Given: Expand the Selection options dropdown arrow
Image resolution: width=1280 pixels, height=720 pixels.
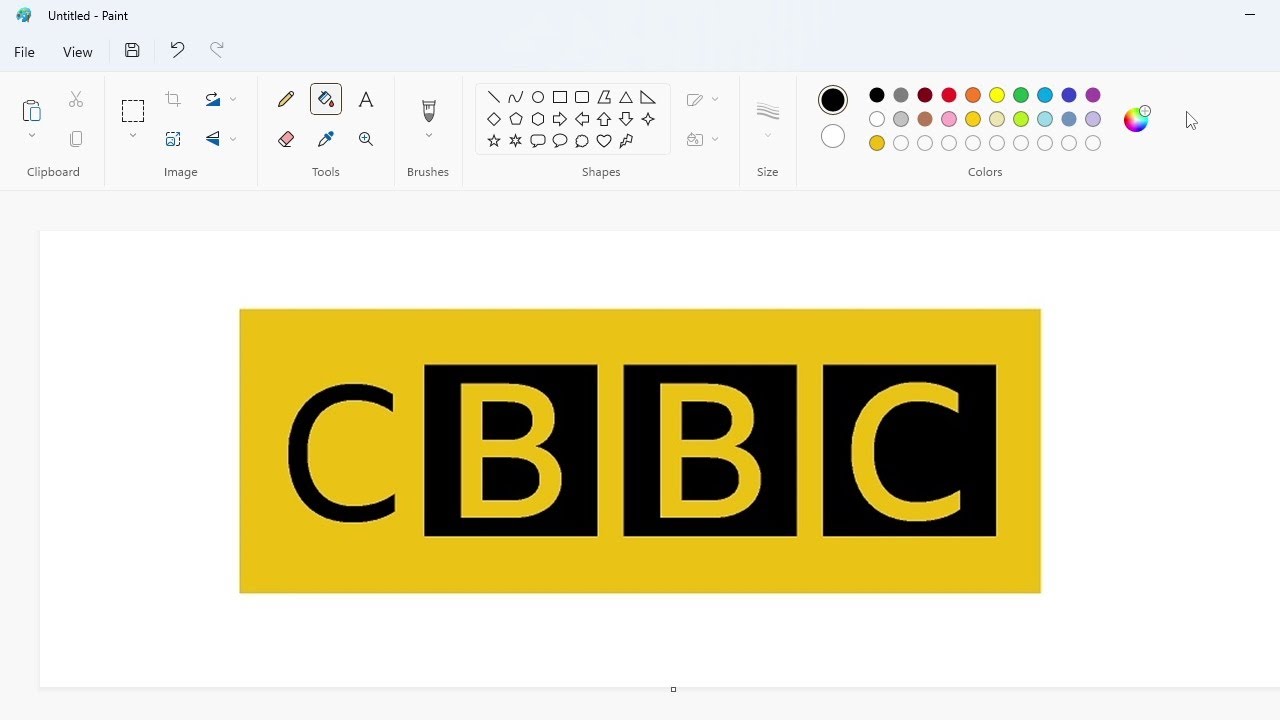Looking at the screenshot, I should coord(133,136).
